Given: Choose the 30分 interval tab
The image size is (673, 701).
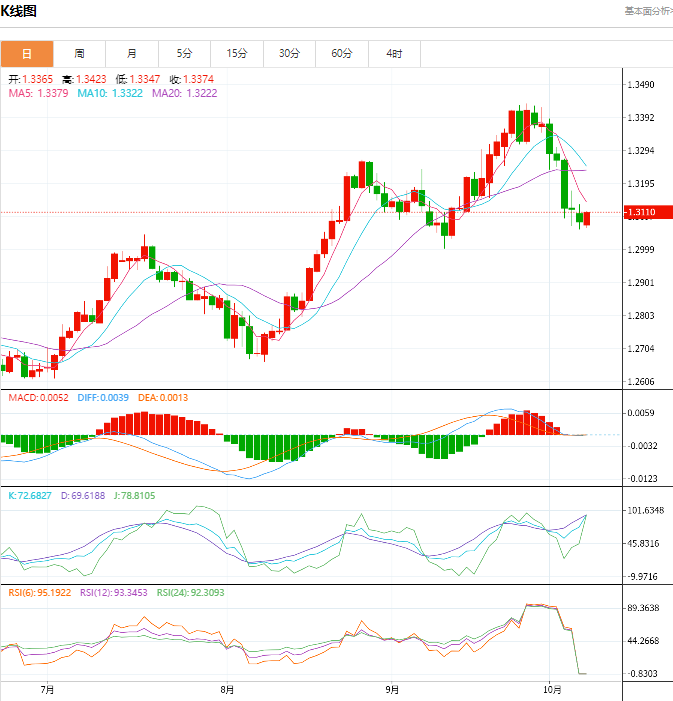Looking at the screenshot, I should pyautogui.click(x=289, y=53).
